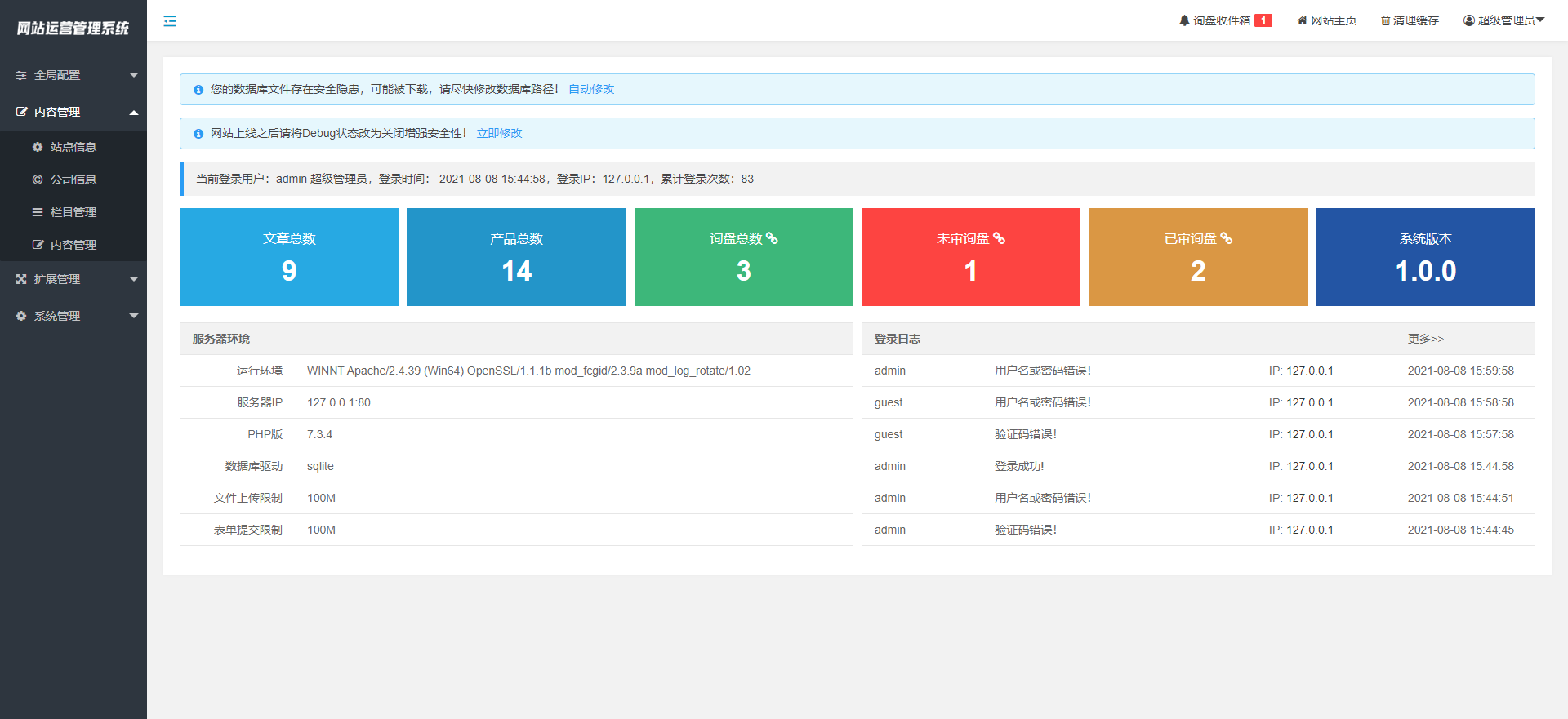
Task: Click the red inbox badge showing 1
Action: click(1263, 20)
